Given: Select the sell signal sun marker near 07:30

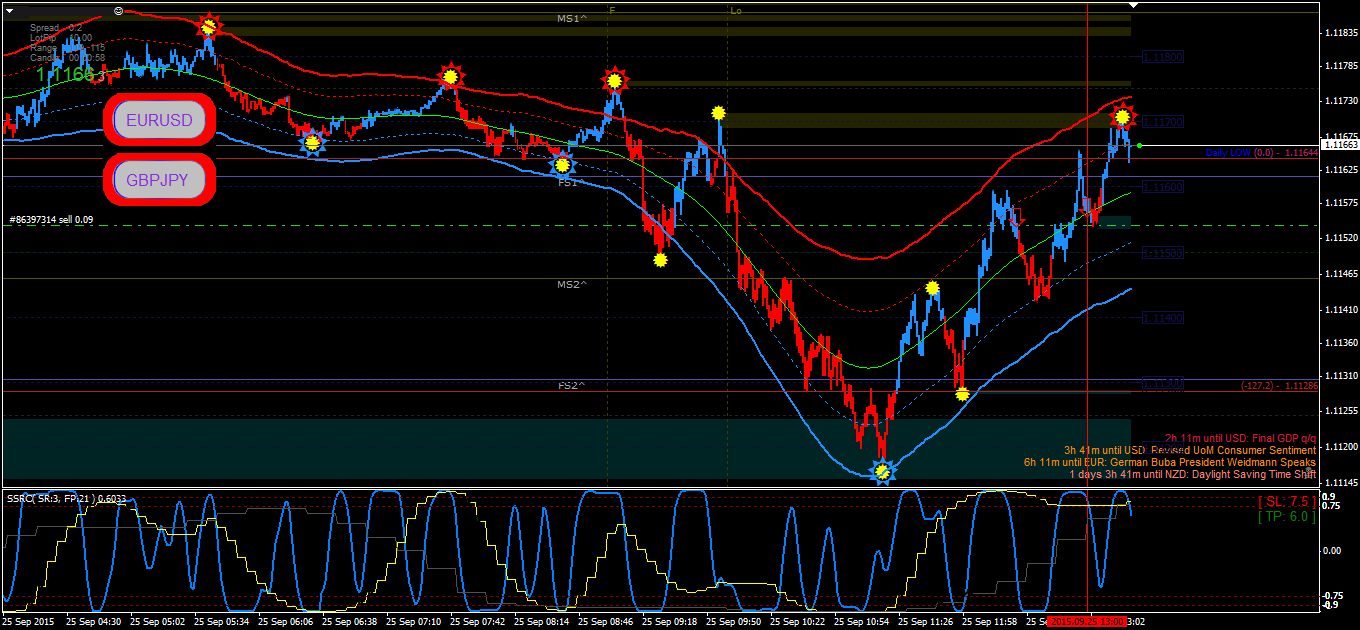Looking at the screenshot, I should (x=451, y=76).
